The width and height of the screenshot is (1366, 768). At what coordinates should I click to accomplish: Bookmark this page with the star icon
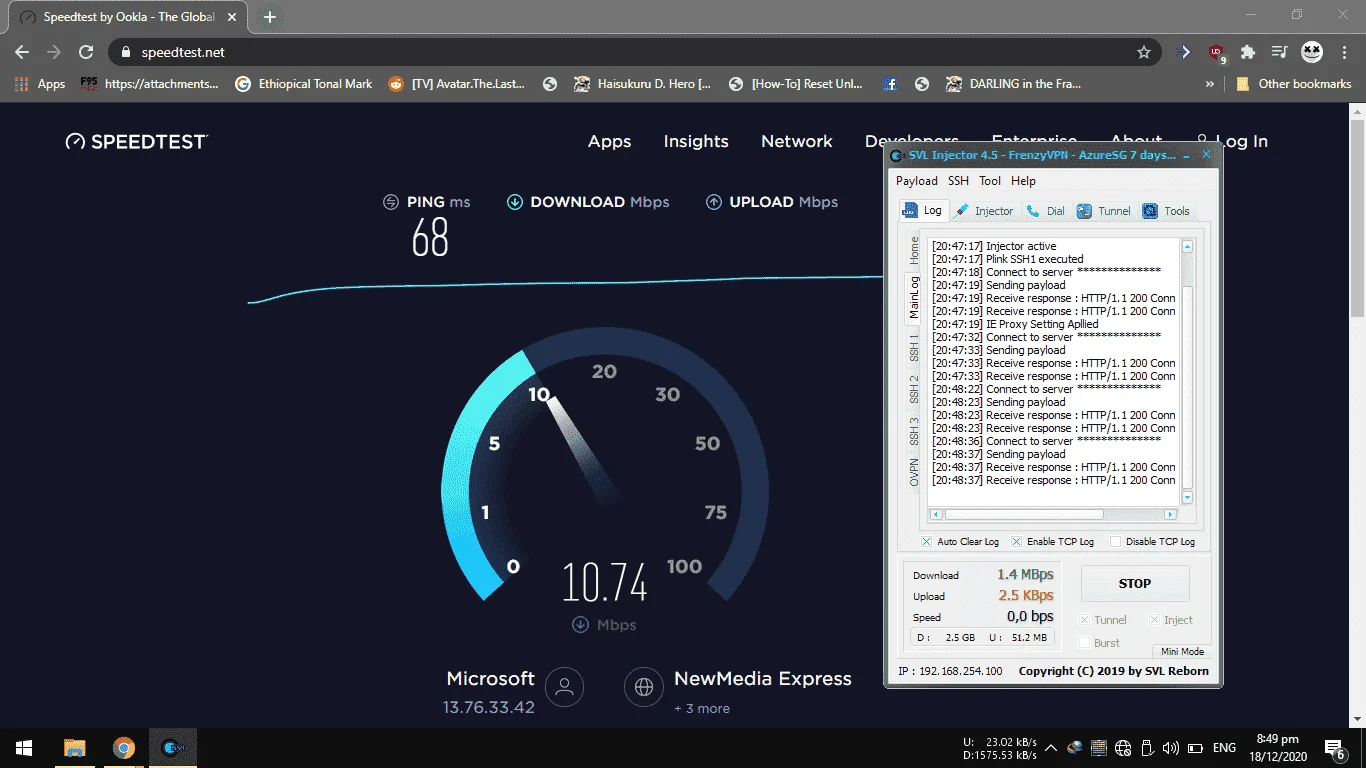(1144, 52)
